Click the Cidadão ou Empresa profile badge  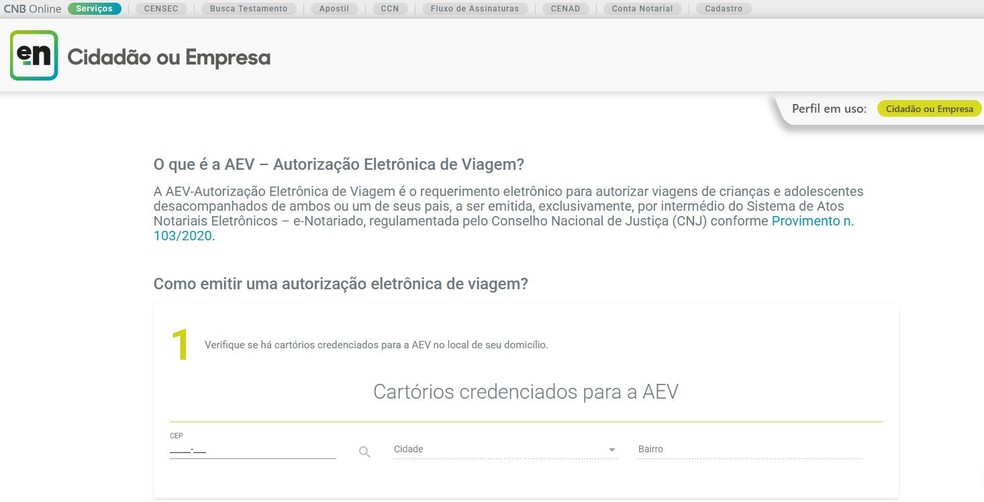[929, 109]
